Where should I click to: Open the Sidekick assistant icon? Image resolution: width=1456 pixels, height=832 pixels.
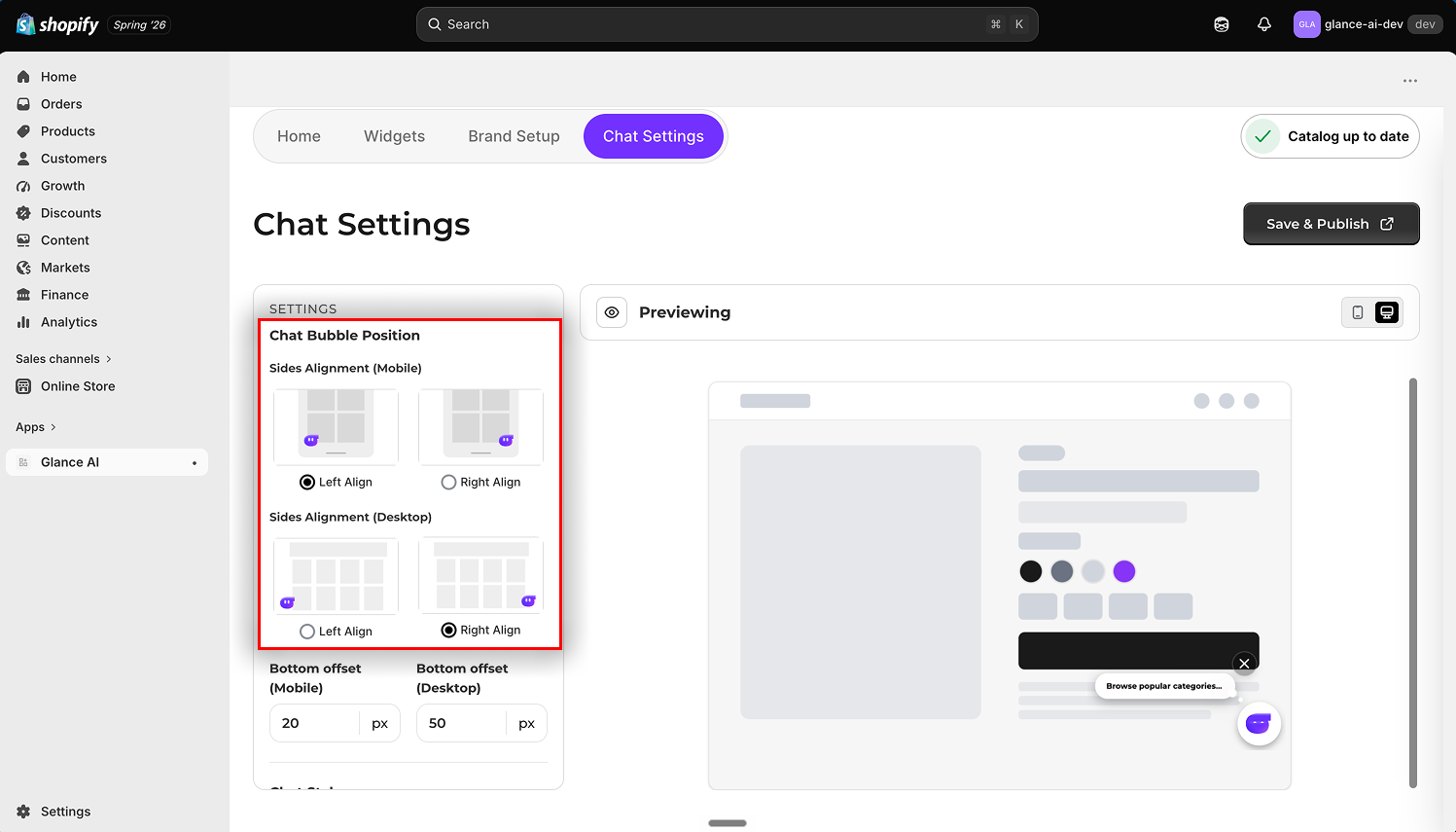[1222, 24]
